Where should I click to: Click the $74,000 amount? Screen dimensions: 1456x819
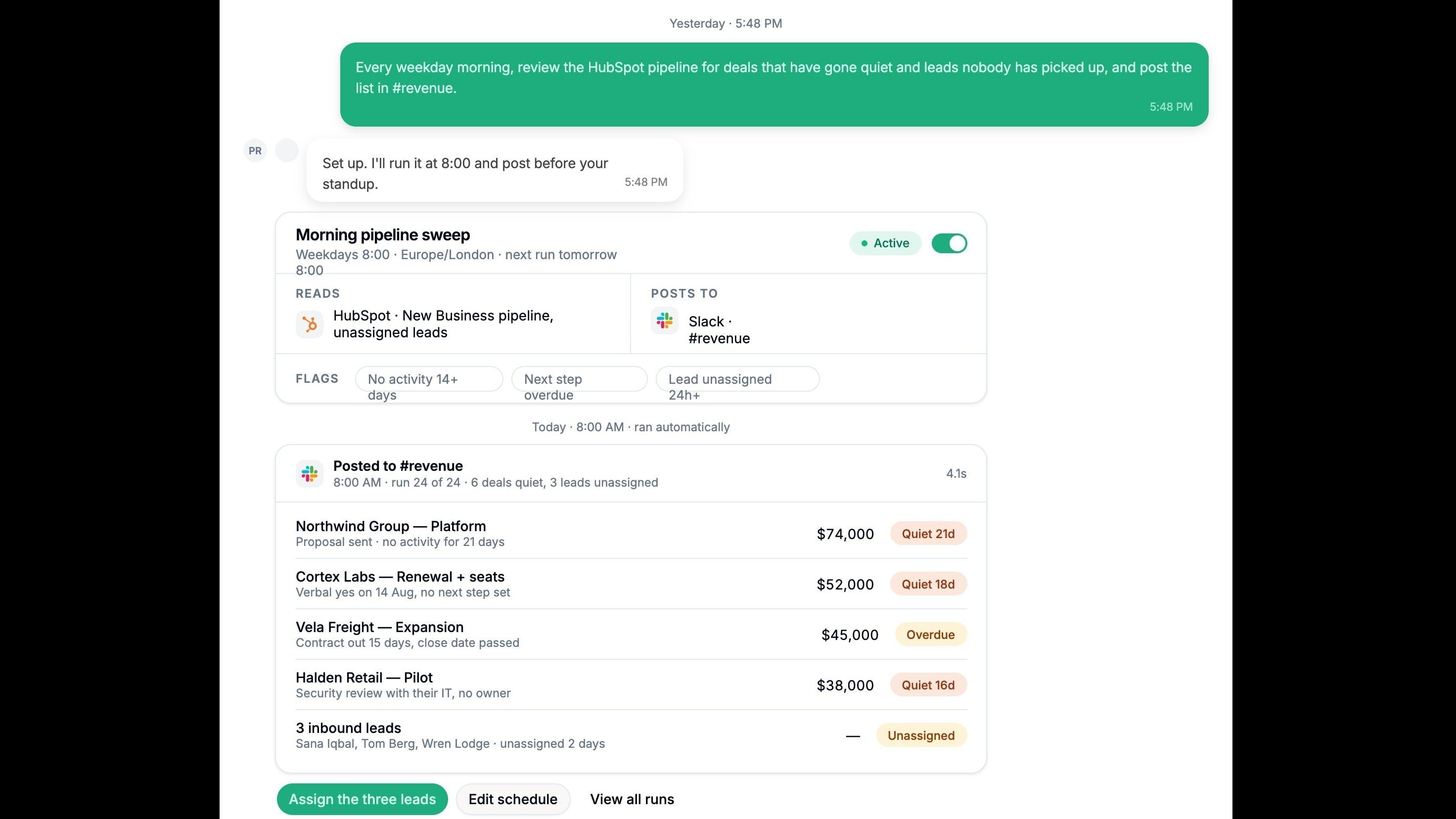click(x=845, y=534)
